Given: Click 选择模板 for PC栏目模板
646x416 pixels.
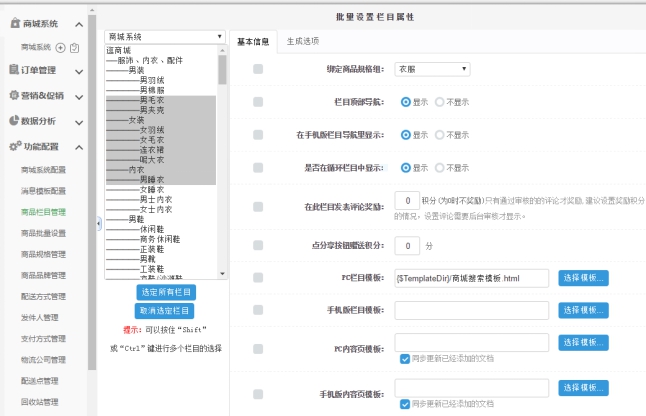Looking at the screenshot, I should (583, 278).
